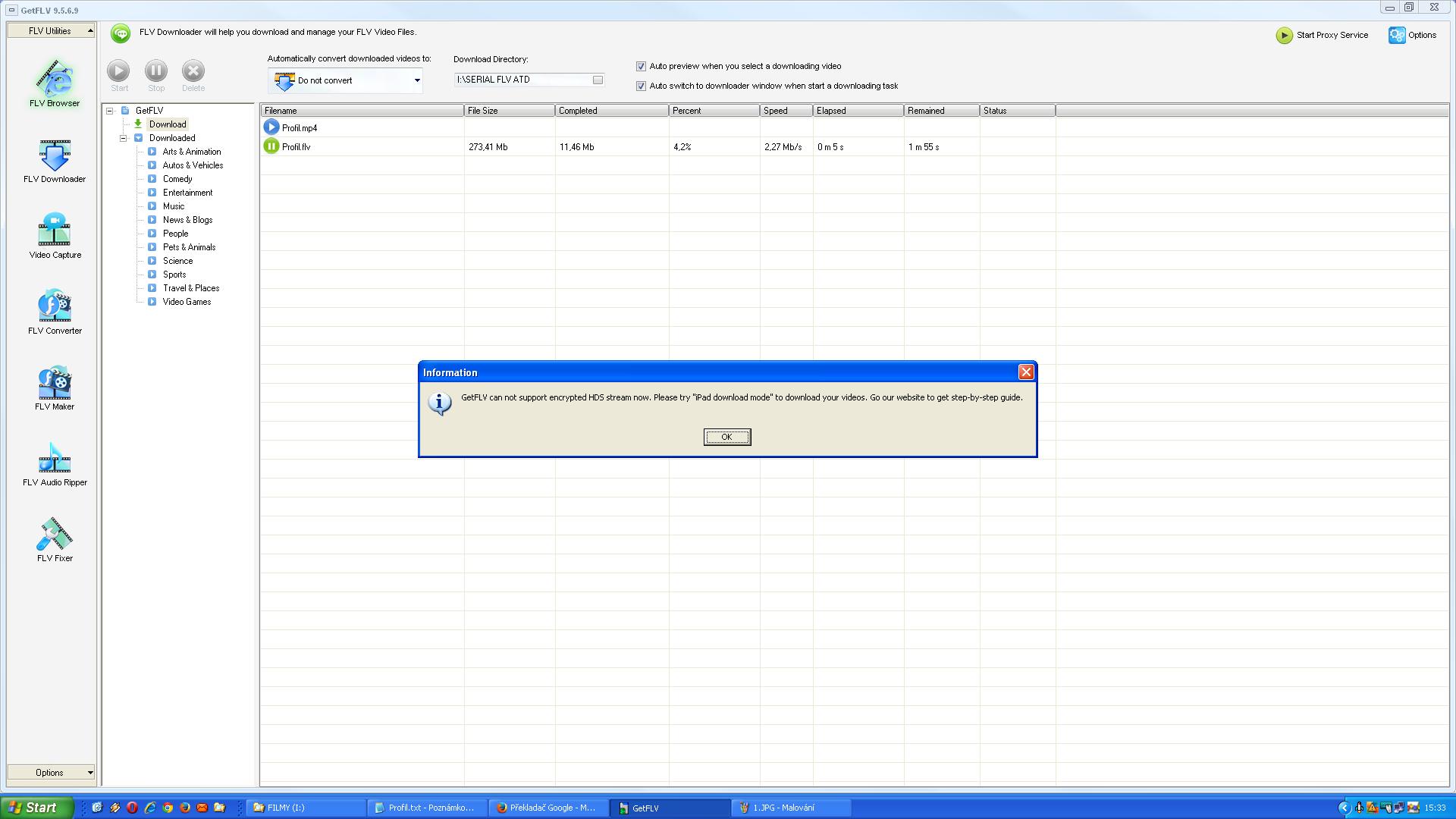Open the Options dropdown at sidebar bottom
Viewport: 1456px width, 819px height.
51,773
